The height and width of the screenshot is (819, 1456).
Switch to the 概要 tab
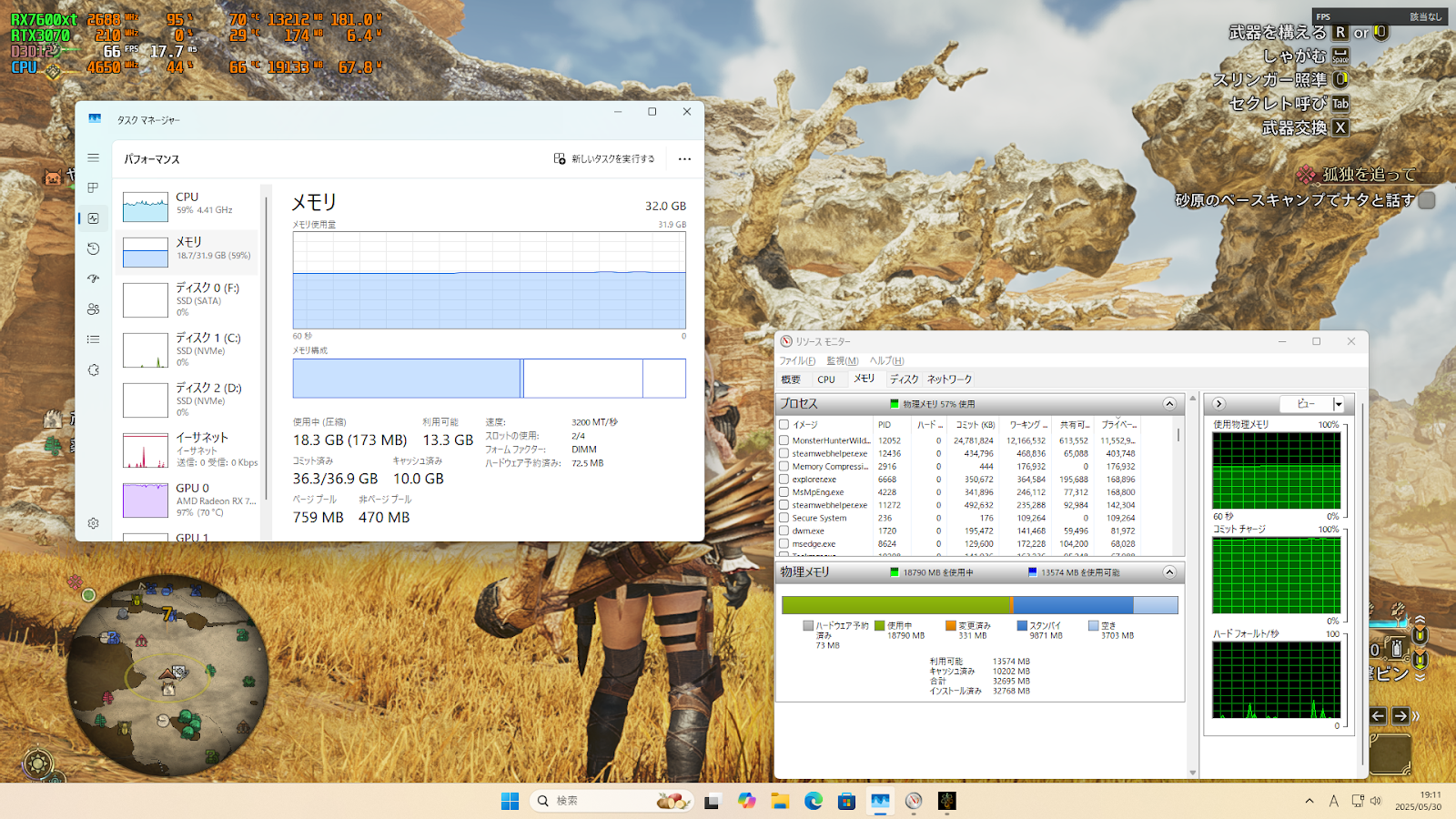[x=791, y=379]
